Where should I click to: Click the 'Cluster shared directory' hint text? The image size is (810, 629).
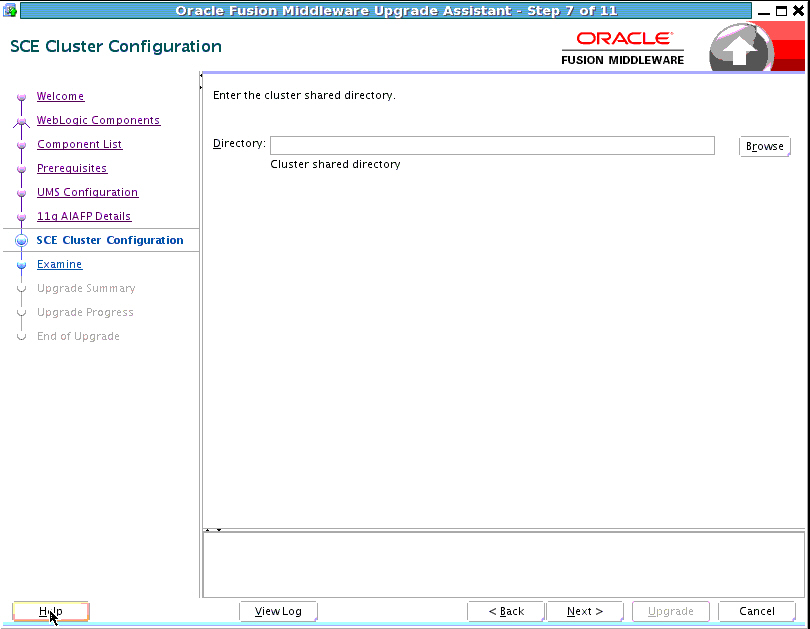pos(335,164)
